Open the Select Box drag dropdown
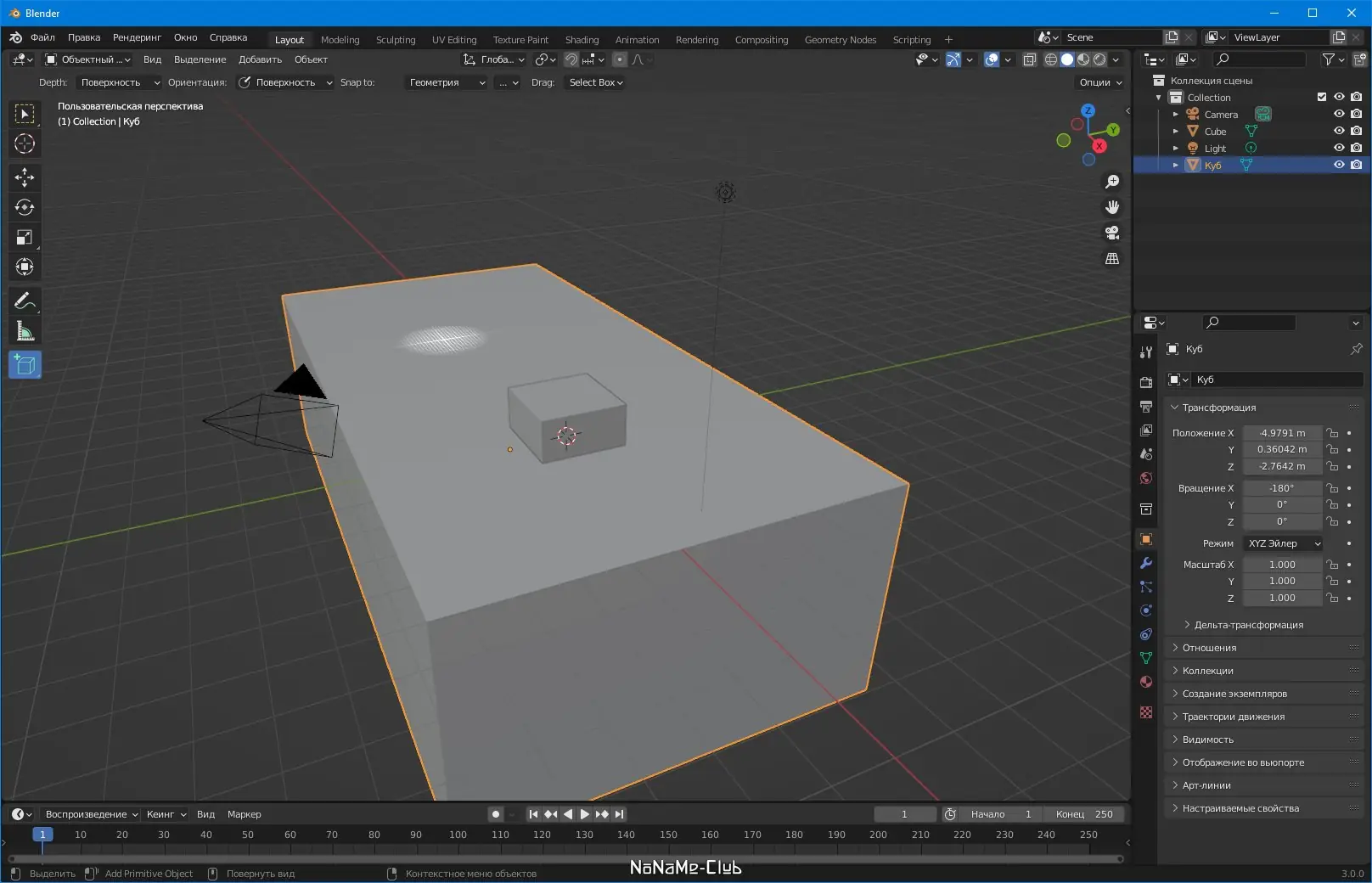The image size is (1372, 883). (596, 82)
